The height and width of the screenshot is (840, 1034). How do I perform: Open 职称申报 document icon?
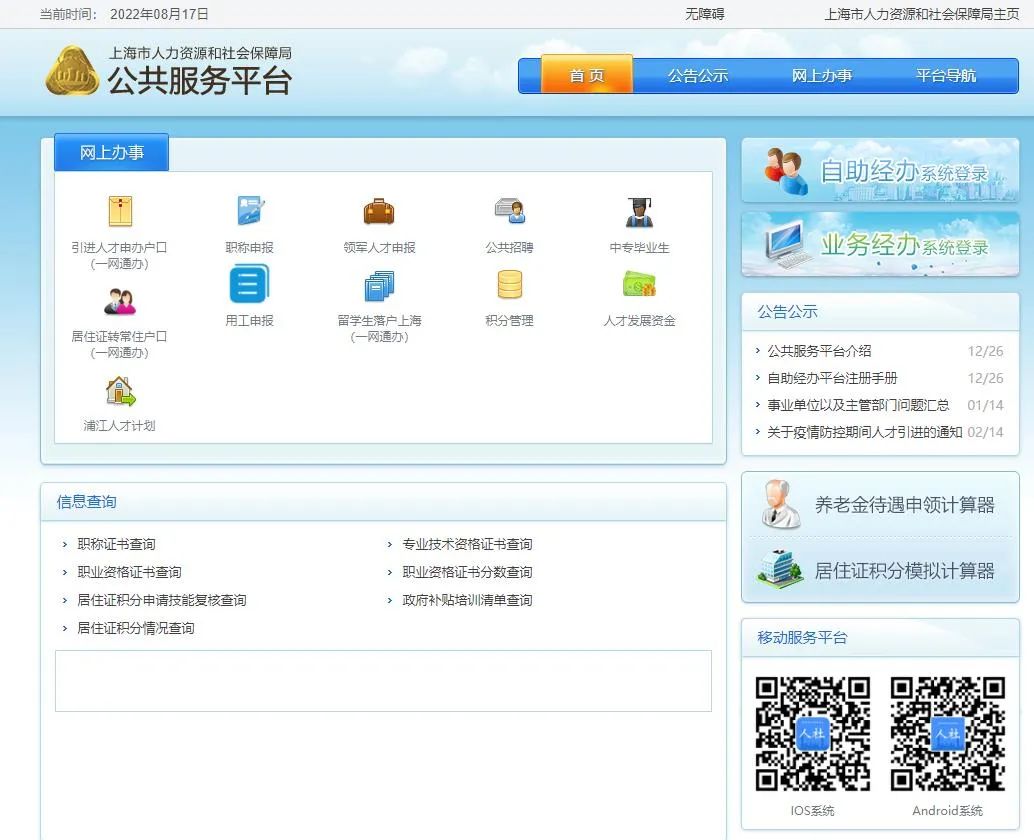click(x=250, y=211)
